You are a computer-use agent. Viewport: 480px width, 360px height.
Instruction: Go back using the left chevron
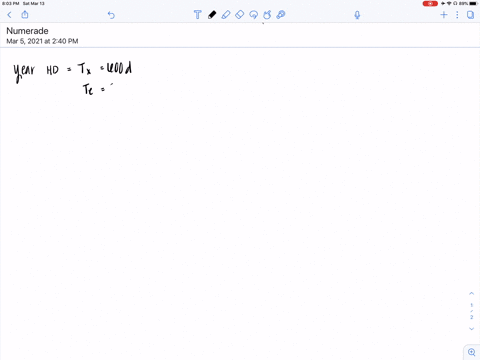(x=9, y=15)
